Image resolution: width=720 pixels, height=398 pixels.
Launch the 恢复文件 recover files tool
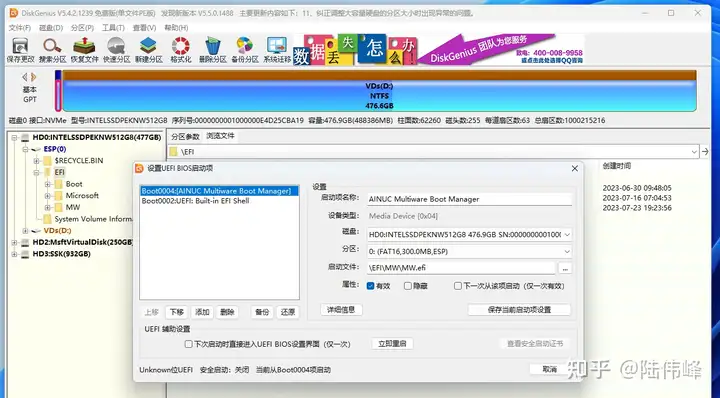click(84, 50)
